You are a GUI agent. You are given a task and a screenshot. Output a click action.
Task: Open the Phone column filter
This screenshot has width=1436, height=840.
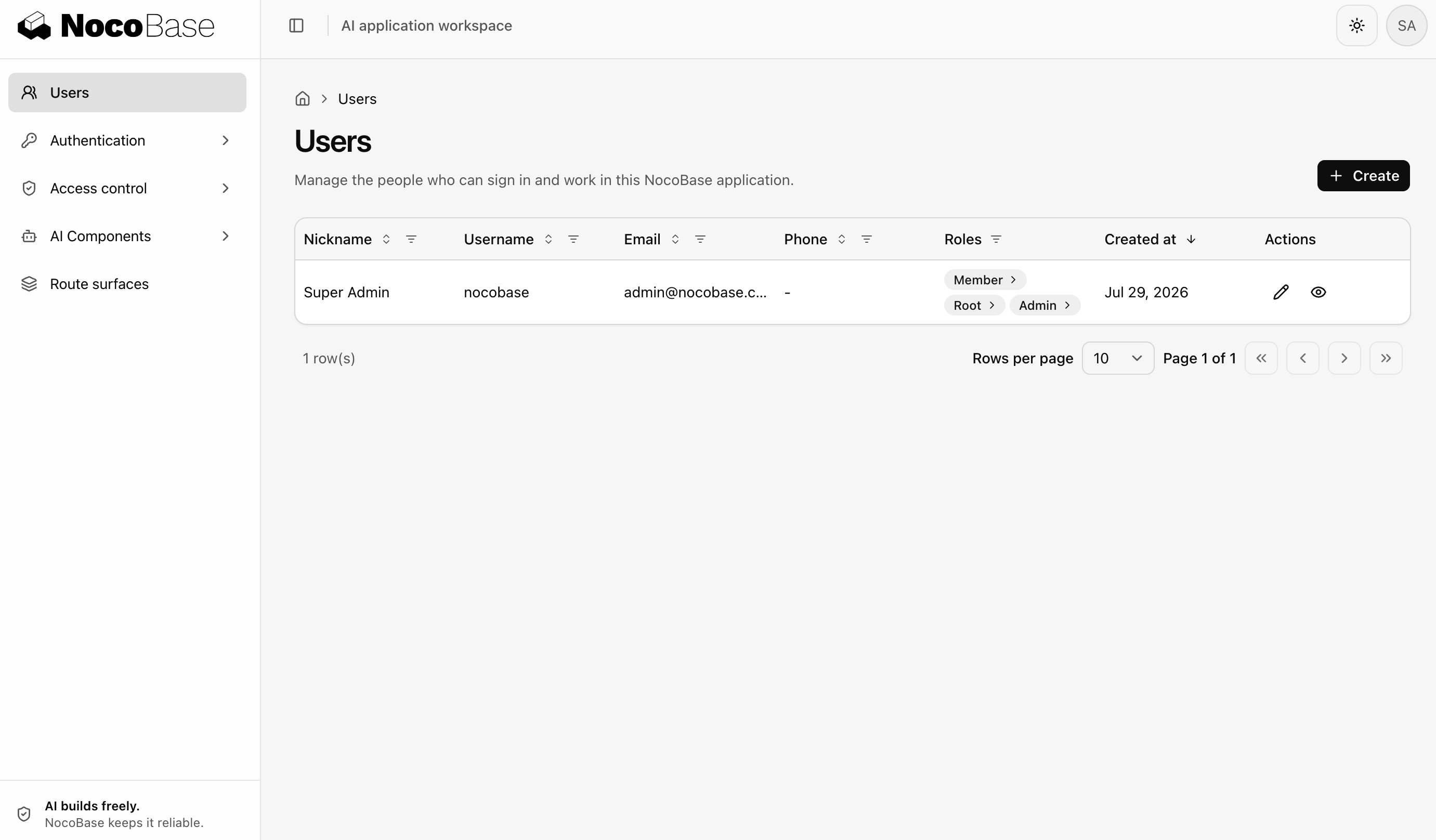(867, 239)
